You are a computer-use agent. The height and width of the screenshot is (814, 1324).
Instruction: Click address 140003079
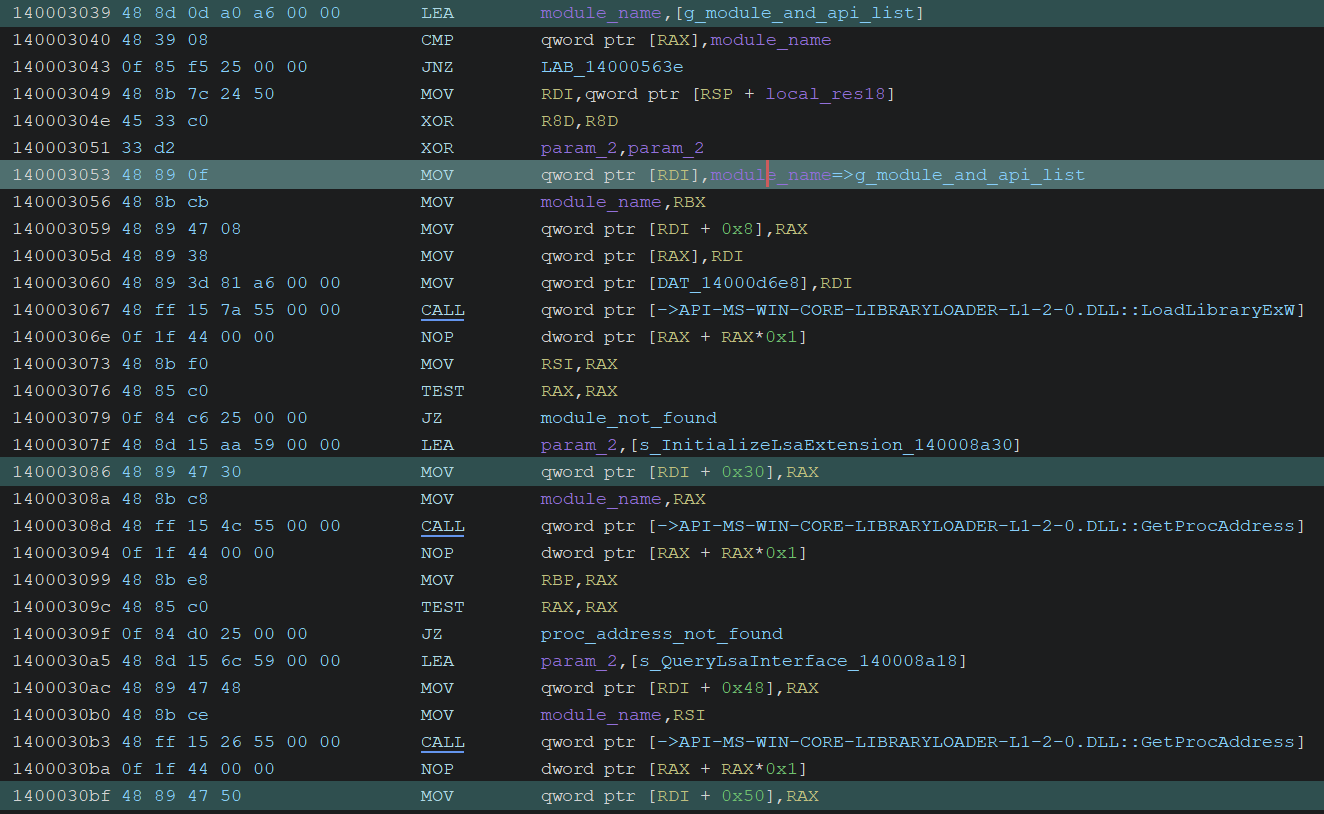pyautogui.click(x=60, y=418)
